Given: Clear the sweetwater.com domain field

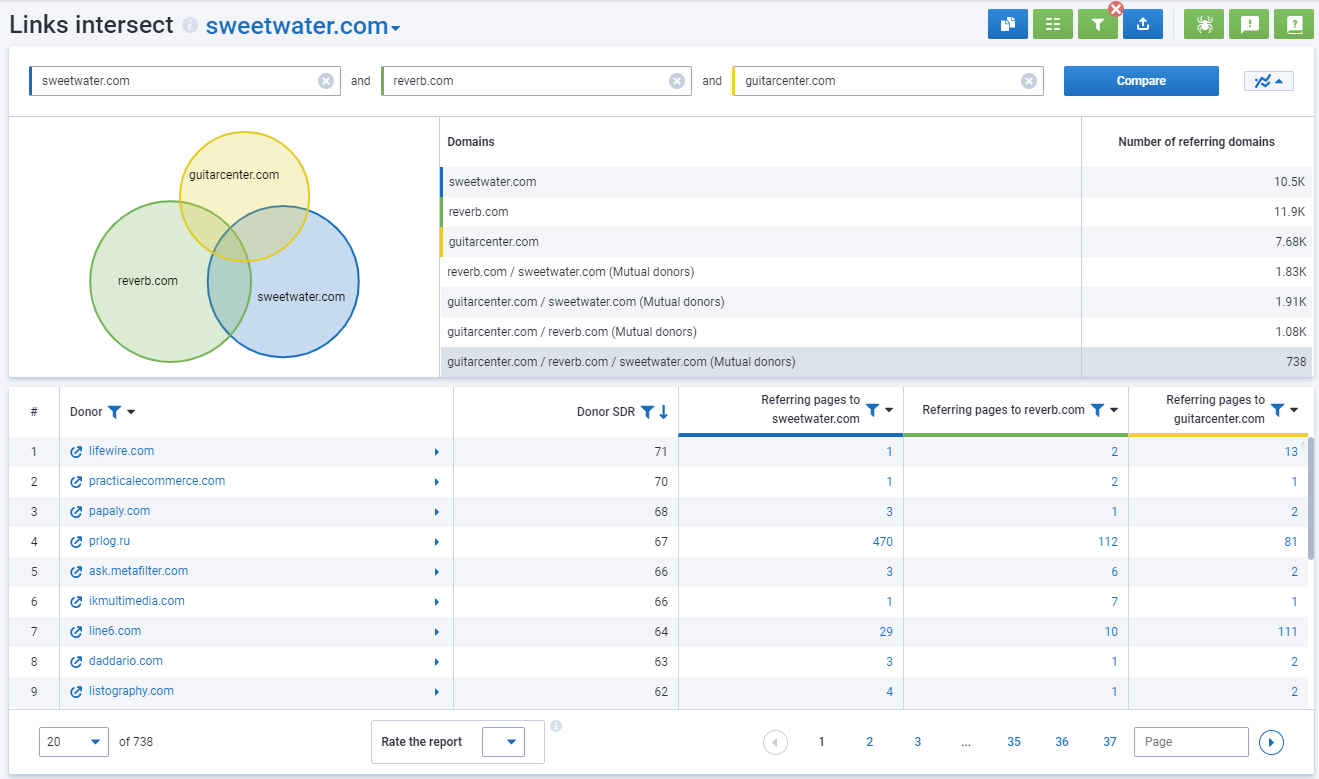Looking at the screenshot, I should point(326,81).
